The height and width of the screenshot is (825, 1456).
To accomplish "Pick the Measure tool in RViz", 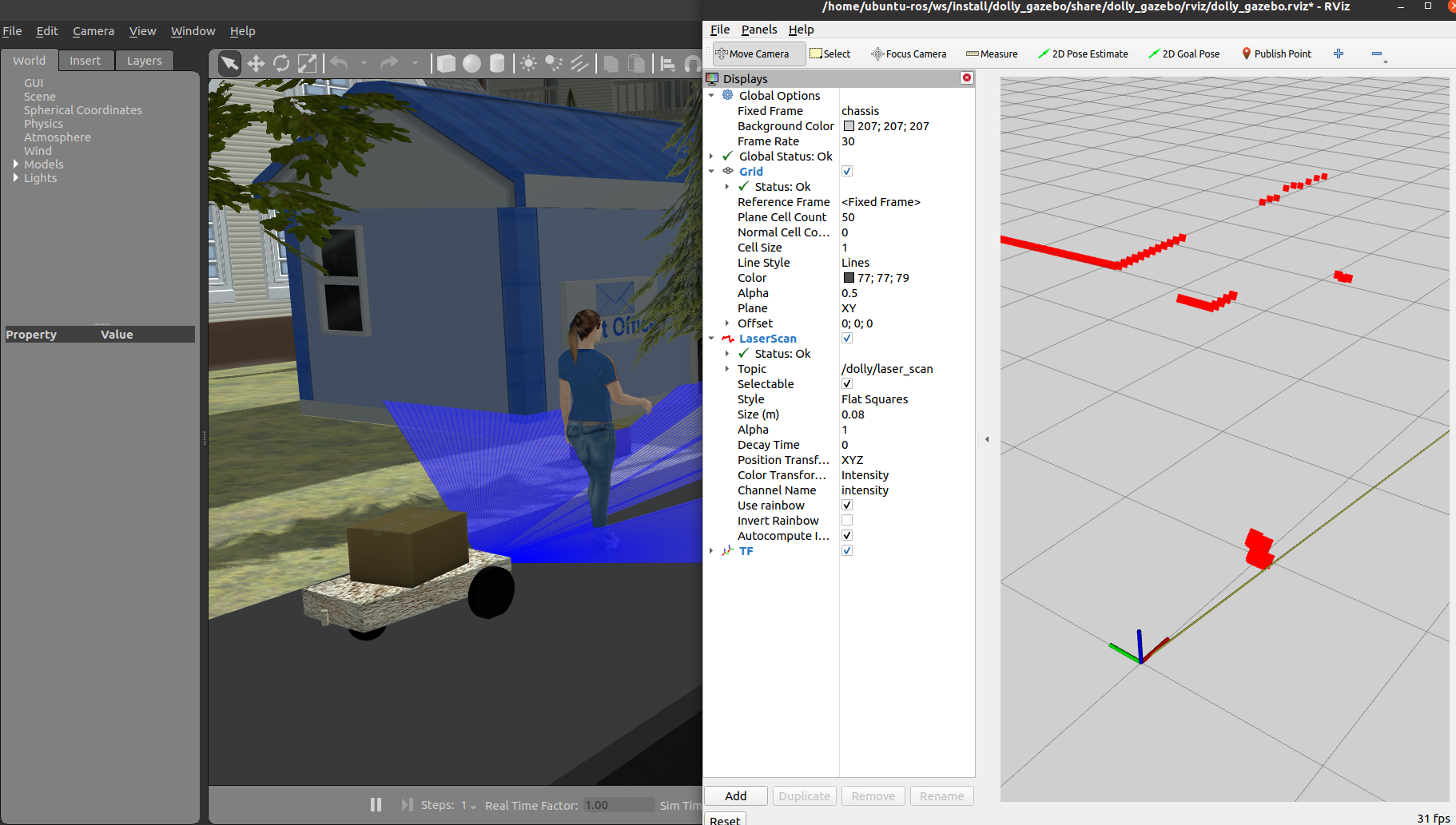I will coord(992,54).
